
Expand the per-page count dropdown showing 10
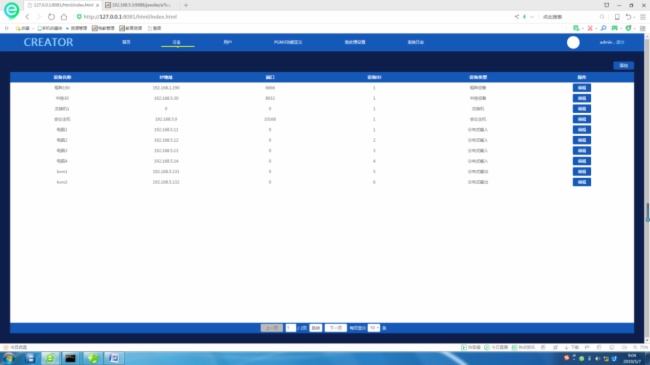tap(374, 328)
